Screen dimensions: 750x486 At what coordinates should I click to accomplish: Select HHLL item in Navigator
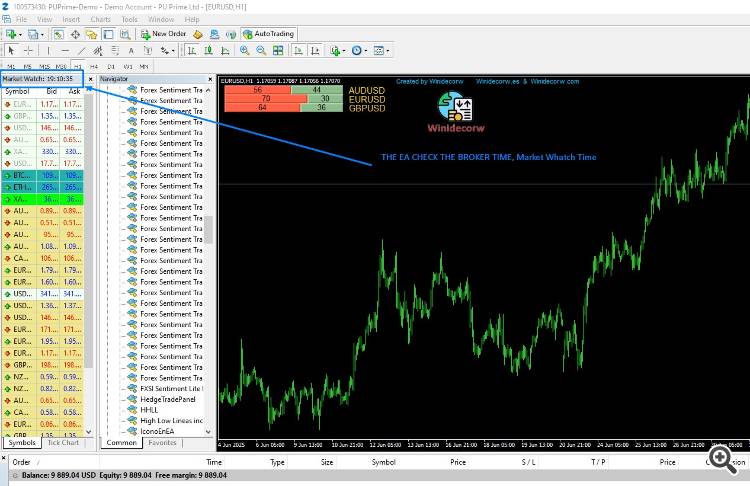tap(149, 410)
